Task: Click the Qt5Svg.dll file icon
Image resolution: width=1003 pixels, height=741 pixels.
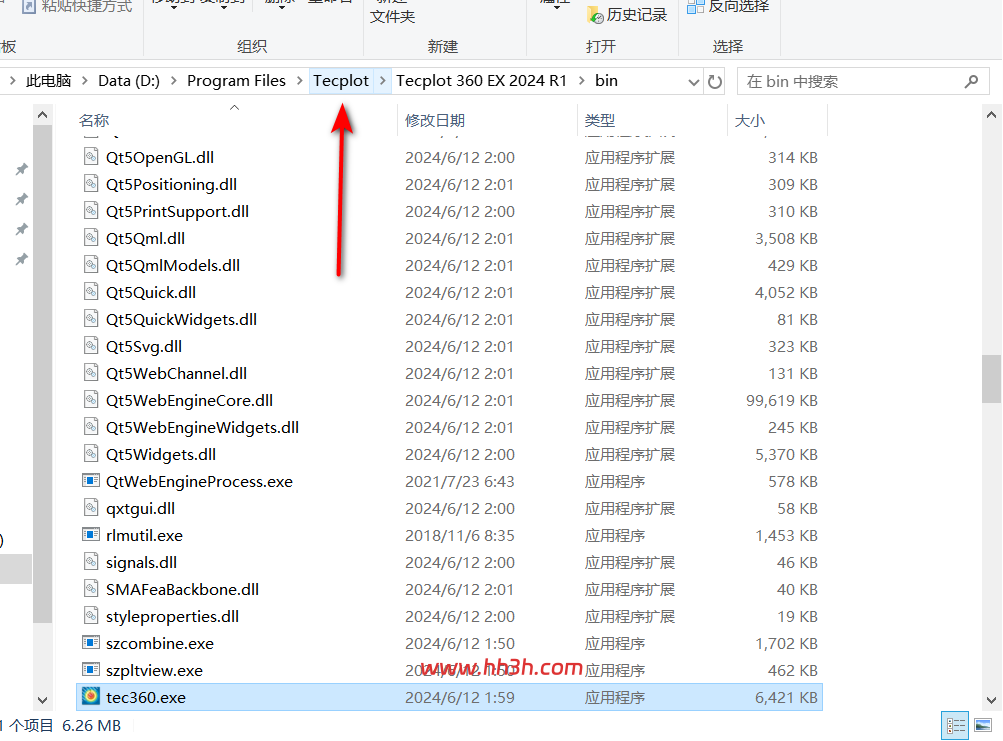Action: coord(91,346)
